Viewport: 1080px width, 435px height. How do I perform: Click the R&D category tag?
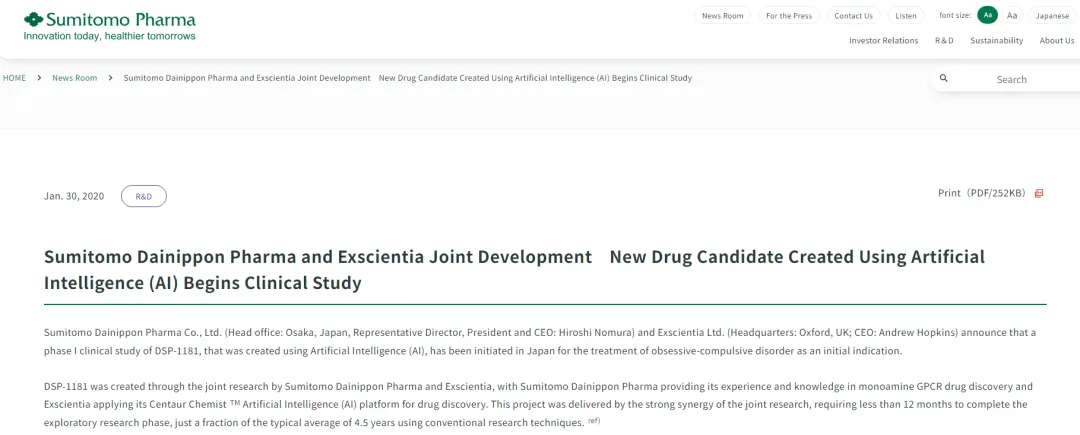tap(144, 196)
